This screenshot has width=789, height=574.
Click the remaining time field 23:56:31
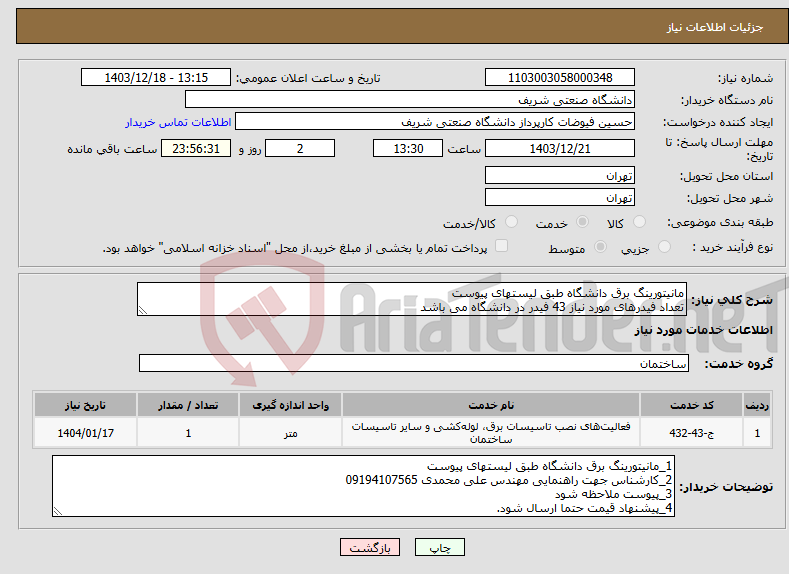tap(196, 148)
